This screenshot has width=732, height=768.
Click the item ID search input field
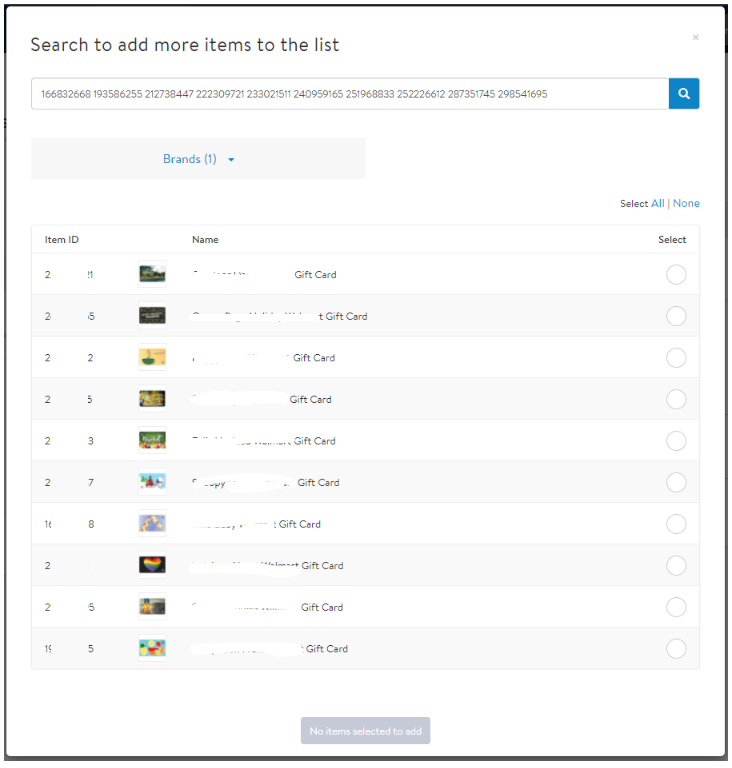350,94
